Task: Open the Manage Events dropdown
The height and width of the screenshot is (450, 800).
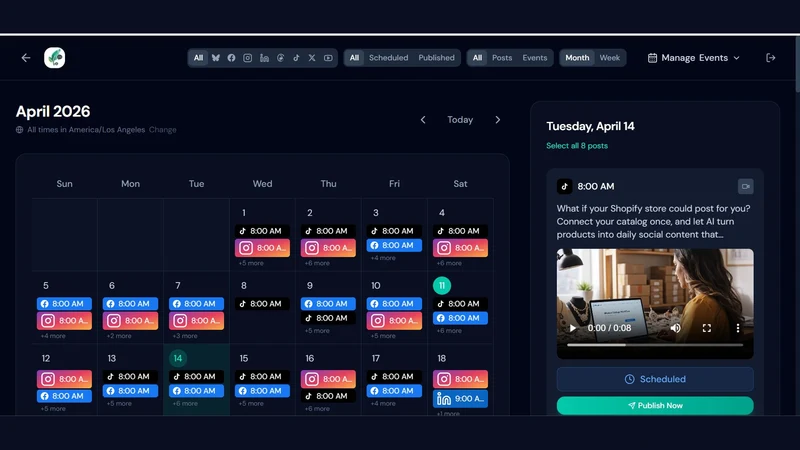Action: click(x=693, y=58)
